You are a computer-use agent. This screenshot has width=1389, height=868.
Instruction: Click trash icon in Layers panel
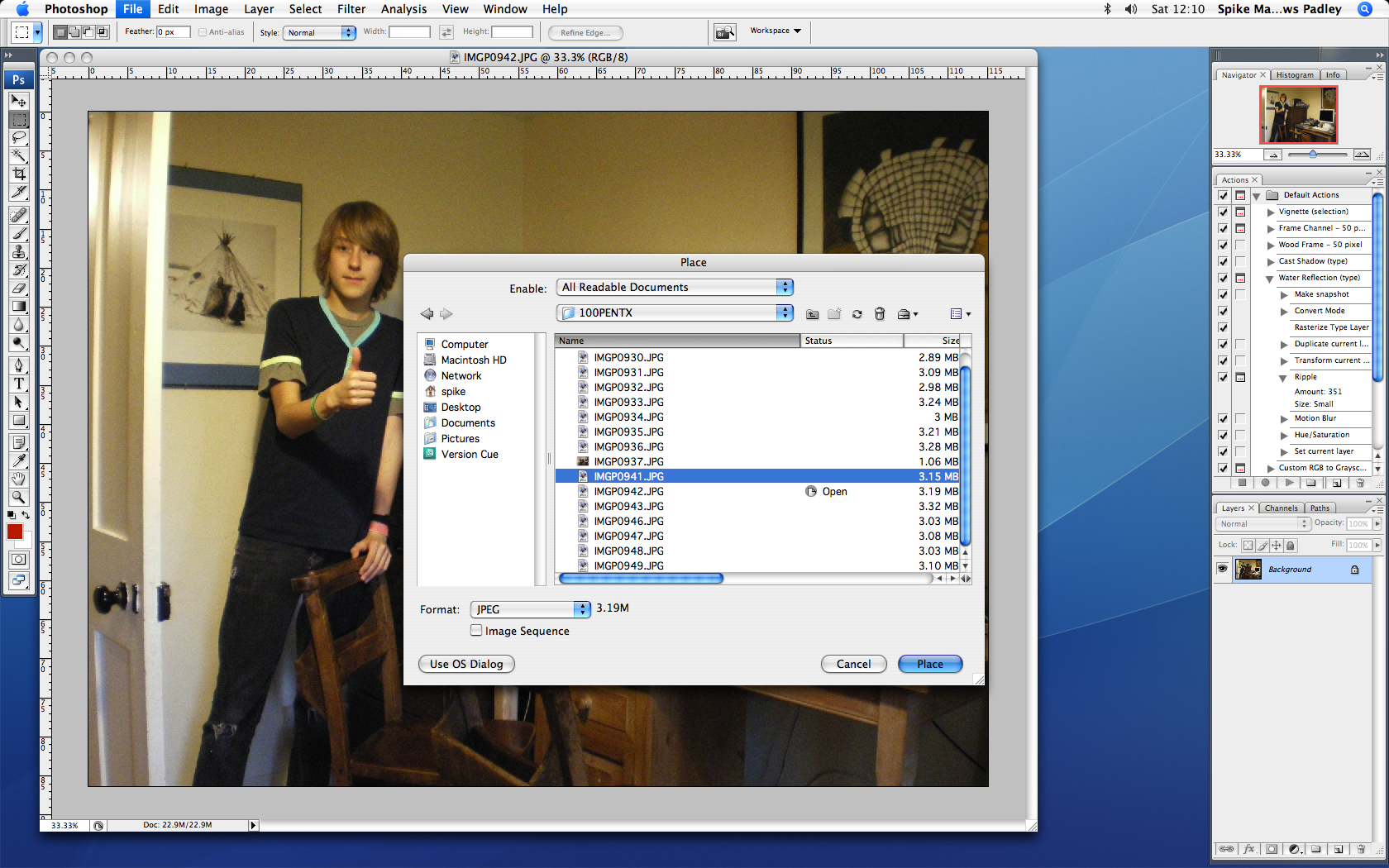[x=1360, y=849]
